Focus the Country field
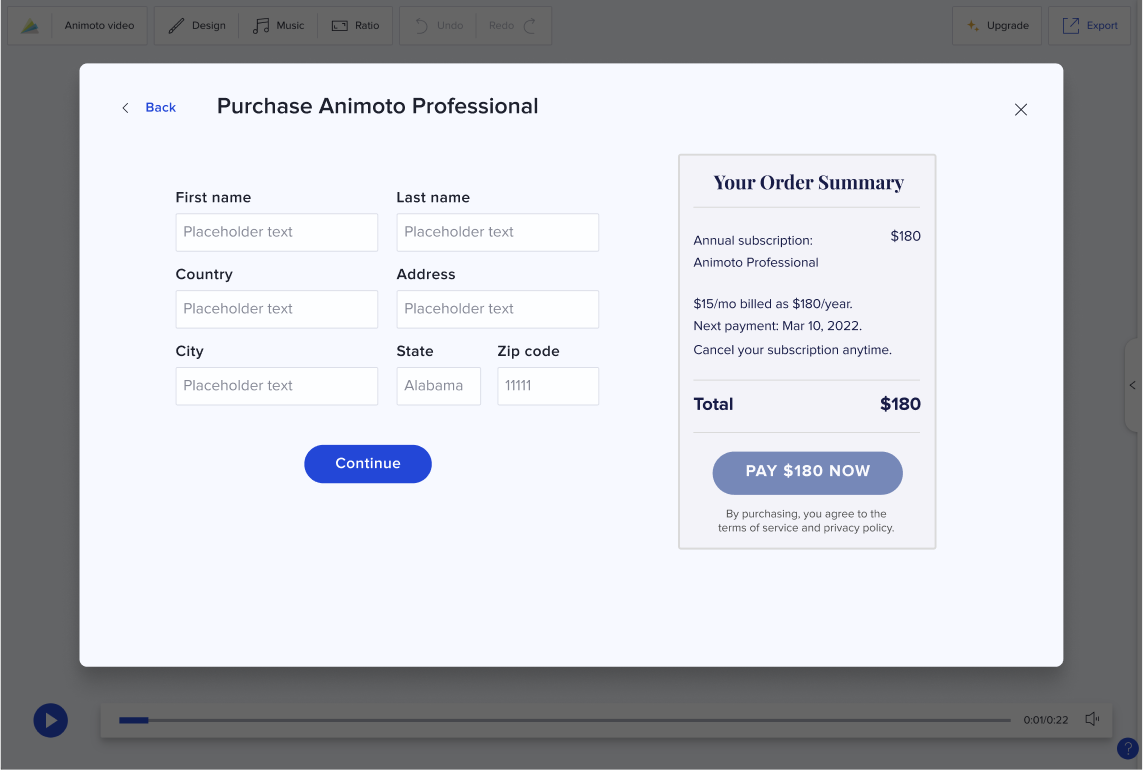The width and height of the screenshot is (1143, 770). coord(276,309)
